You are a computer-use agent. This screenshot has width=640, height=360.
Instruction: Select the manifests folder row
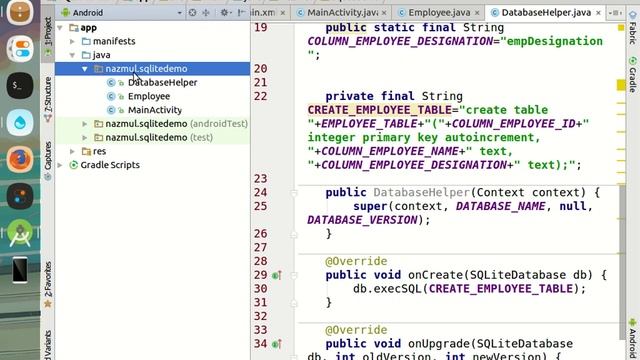click(x=153, y=41)
